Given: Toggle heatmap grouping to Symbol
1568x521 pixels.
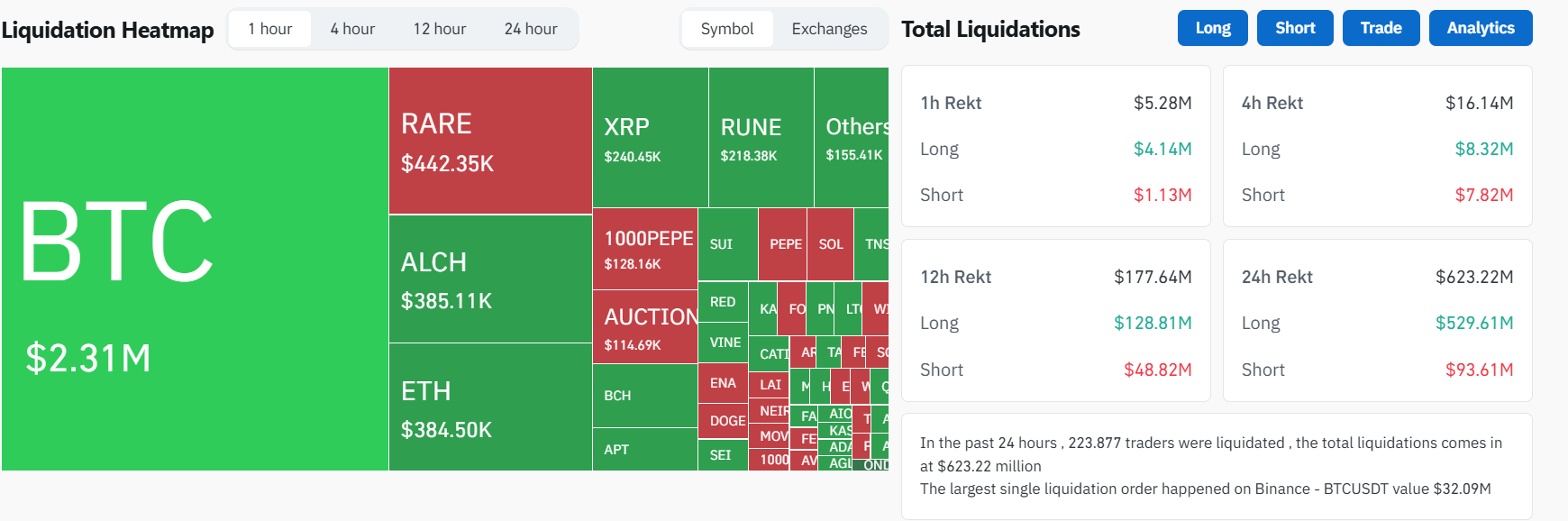Looking at the screenshot, I should tap(727, 29).
